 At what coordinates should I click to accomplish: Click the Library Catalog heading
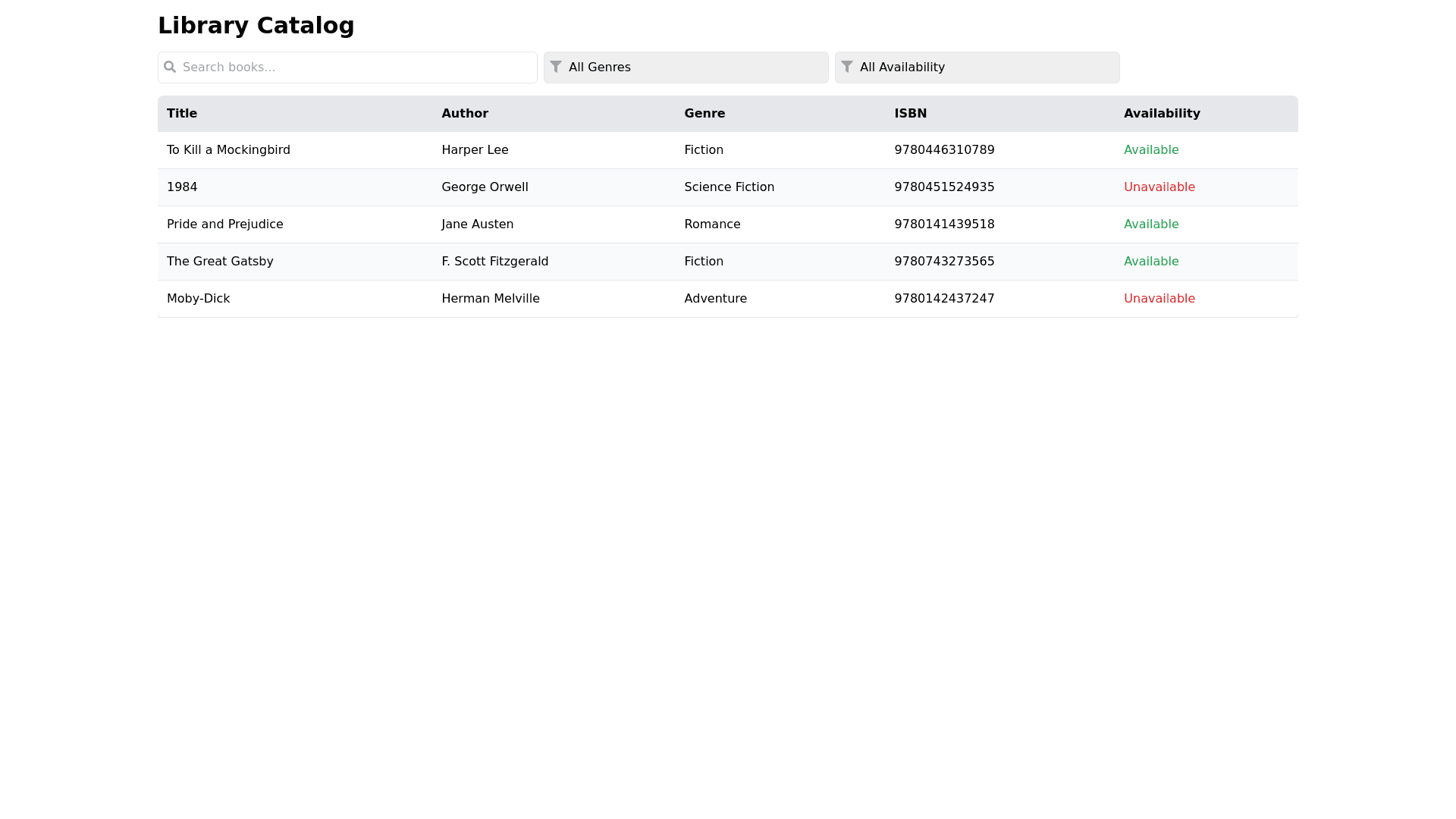pyautogui.click(x=256, y=26)
